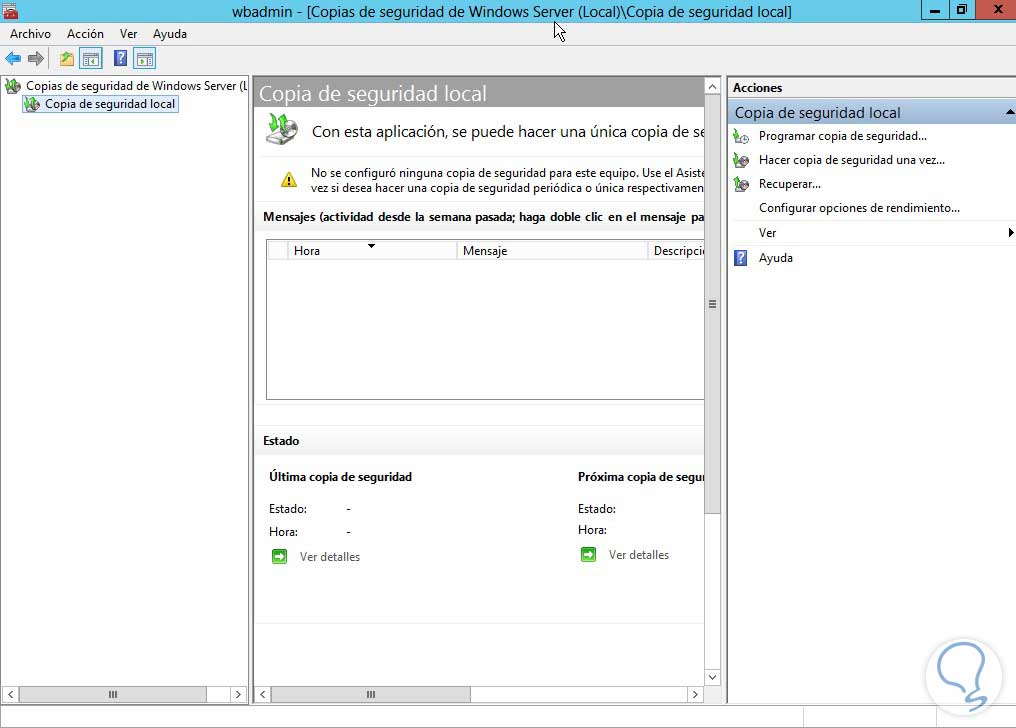
Task: Click the Copias de seguridad de Windows Server tree icon
Action: pos(13,85)
